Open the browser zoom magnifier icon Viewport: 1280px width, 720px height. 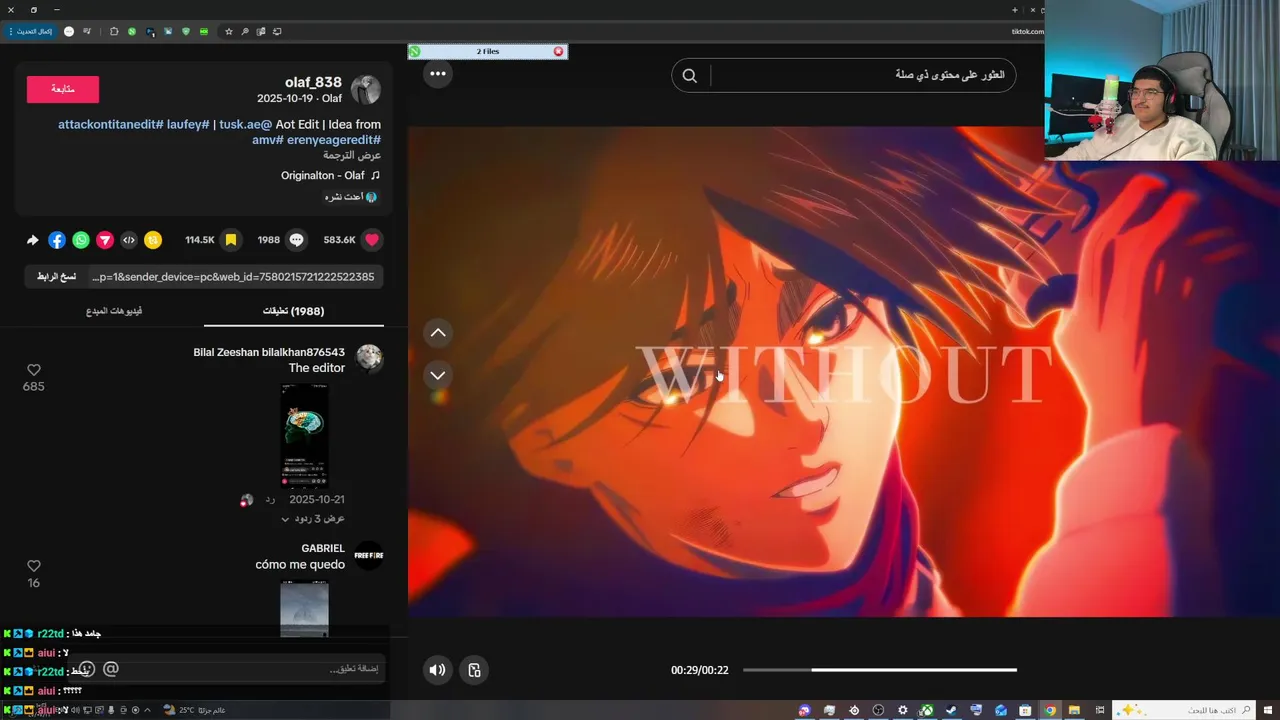tap(245, 31)
